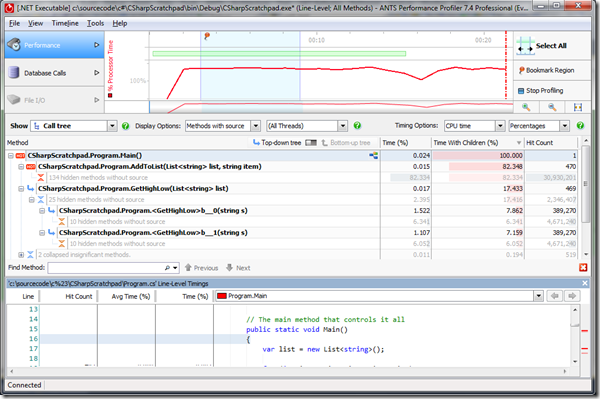
Task: Click scroll-down arrow of call tree
Action: (x=585, y=254)
